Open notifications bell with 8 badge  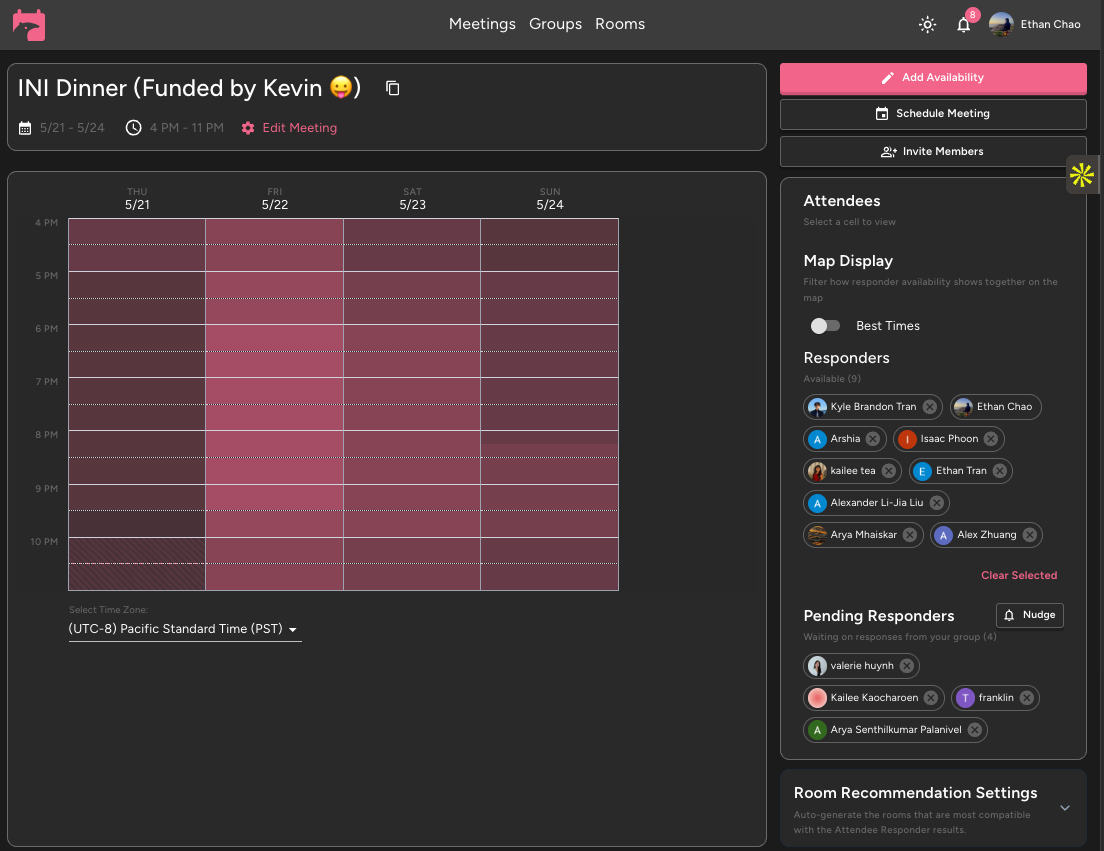click(x=963, y=25)
